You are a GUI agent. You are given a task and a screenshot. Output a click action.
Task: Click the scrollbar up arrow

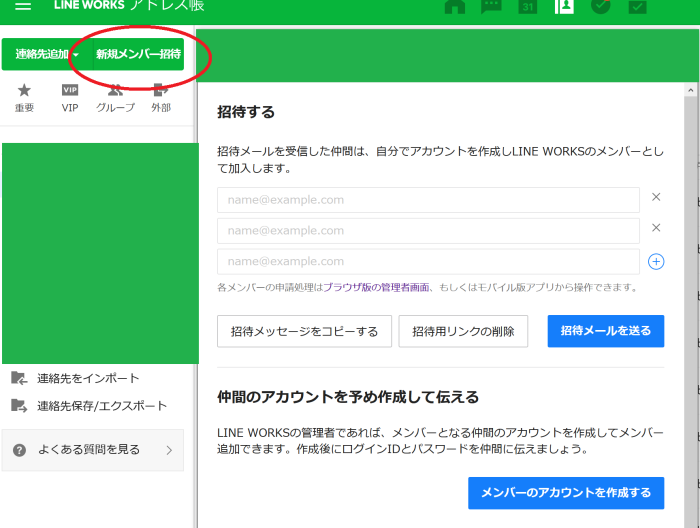[691, 90]
